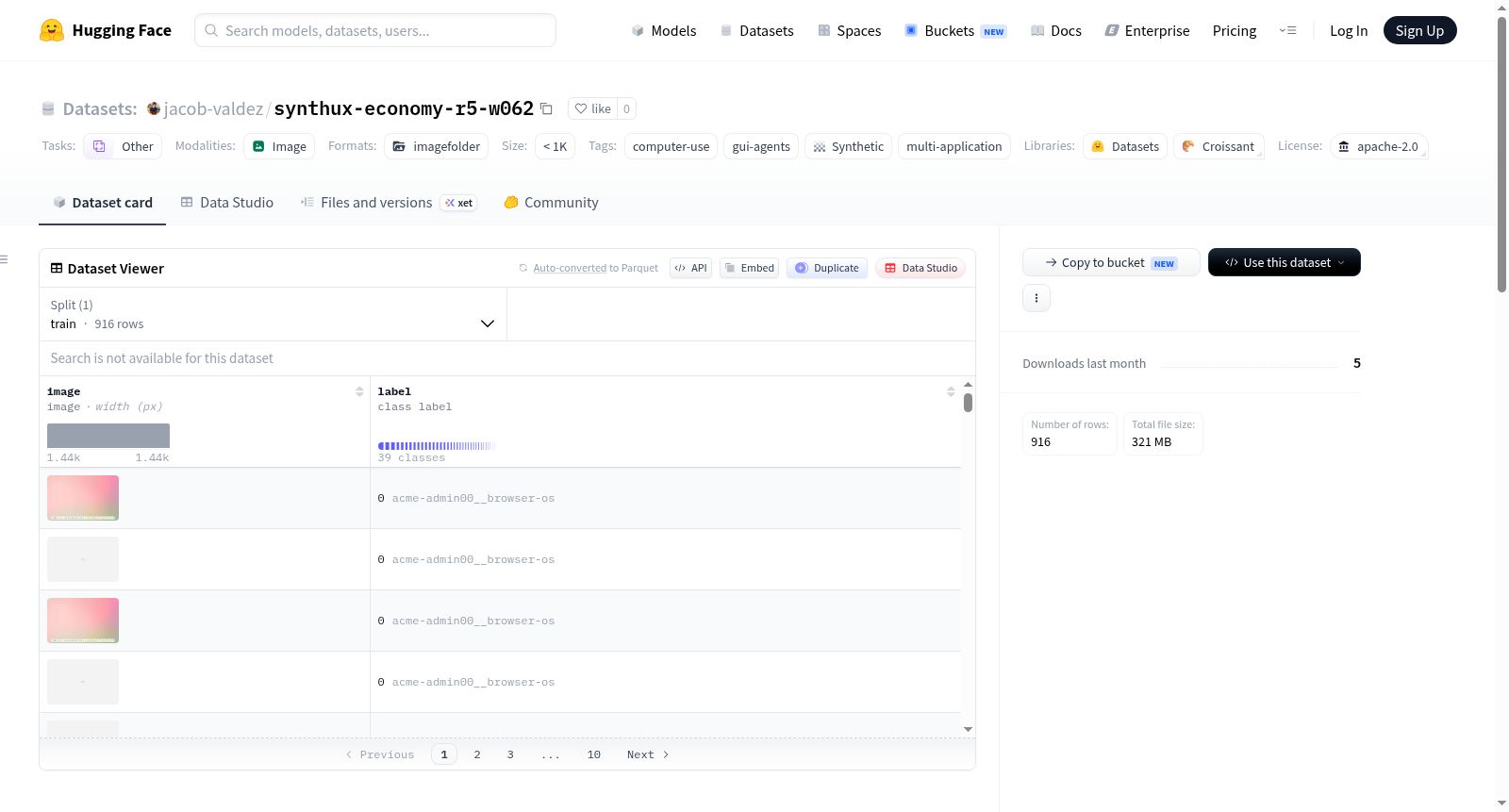Select the multi-application tag

pyautogui.click(x=954, y=146)
